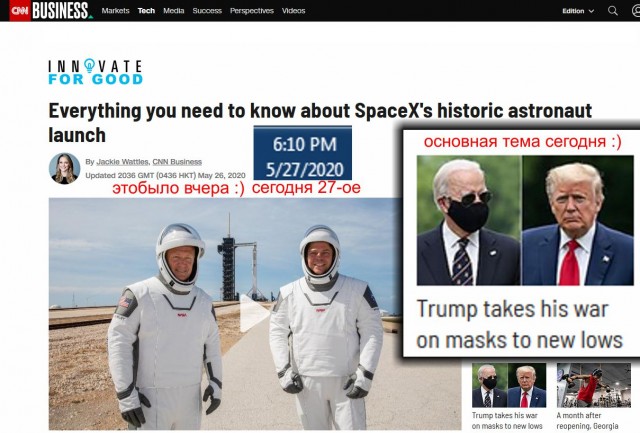640x433 pixels.
Task: Expand the Edition dropdown
Action: [x=578, y=11]
